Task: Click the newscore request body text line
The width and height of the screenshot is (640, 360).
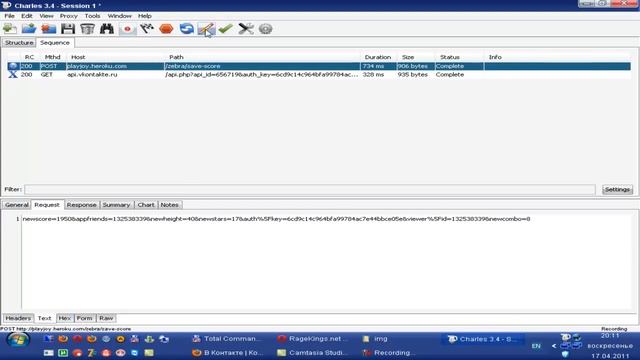Action: [x=276, y=219]
